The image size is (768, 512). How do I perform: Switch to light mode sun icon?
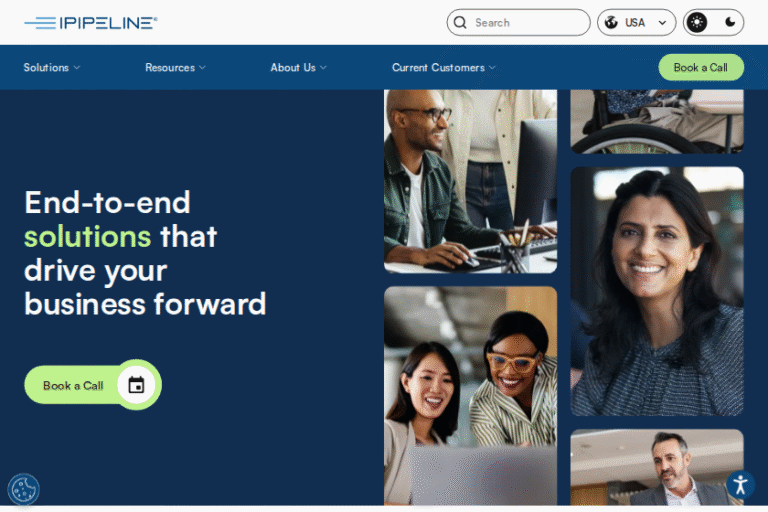[x=696, y=23]
